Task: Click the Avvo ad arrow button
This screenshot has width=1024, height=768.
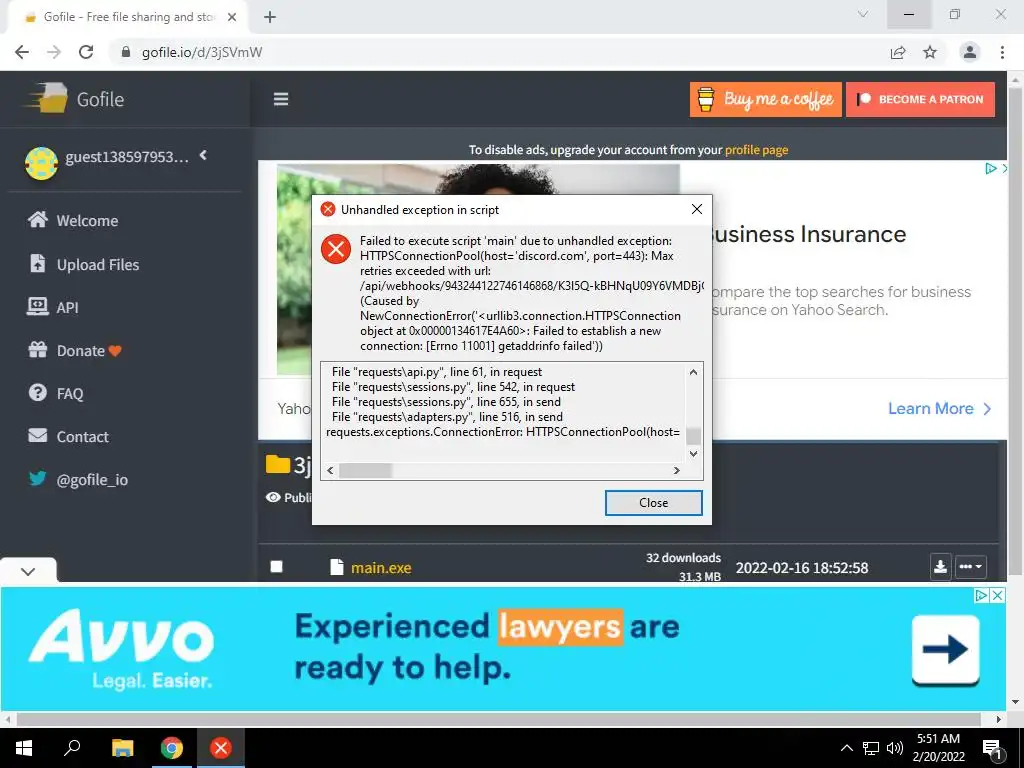Action: point(945,649)
